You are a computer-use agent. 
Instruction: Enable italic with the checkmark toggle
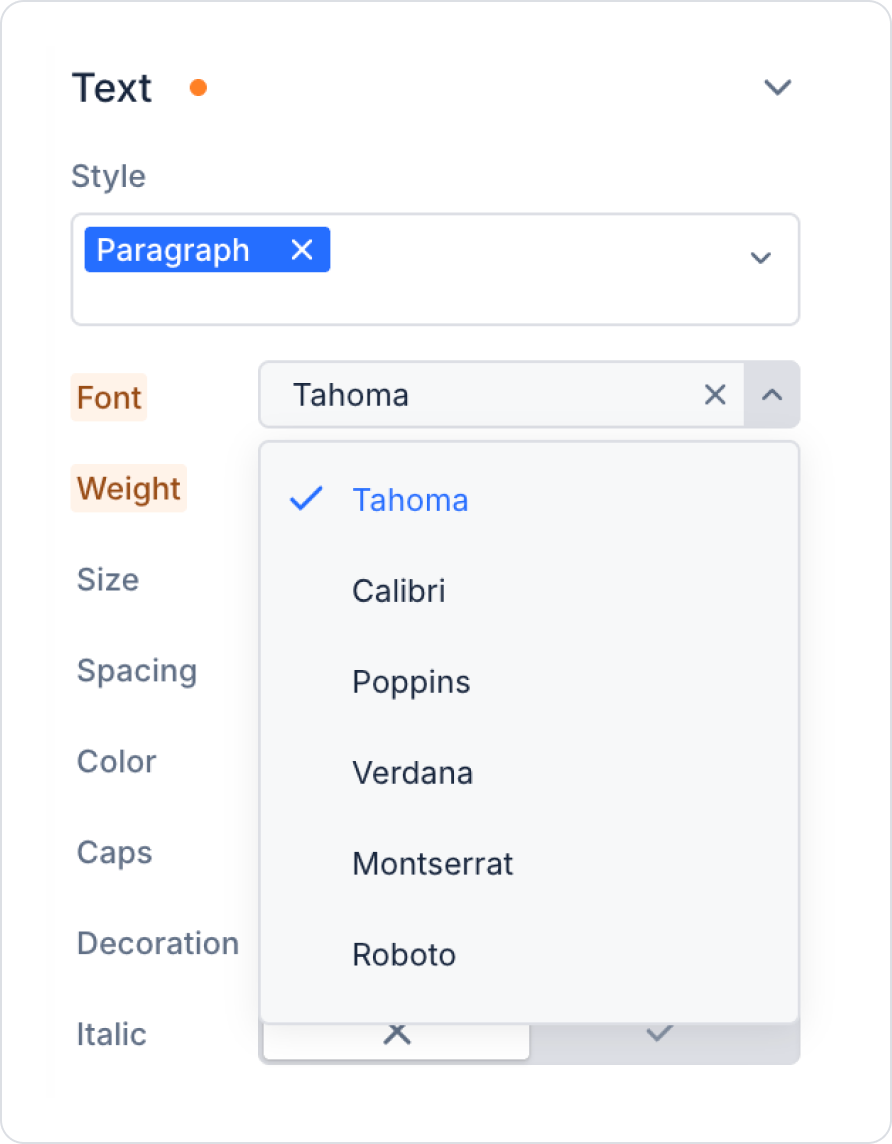point(658,1036)
